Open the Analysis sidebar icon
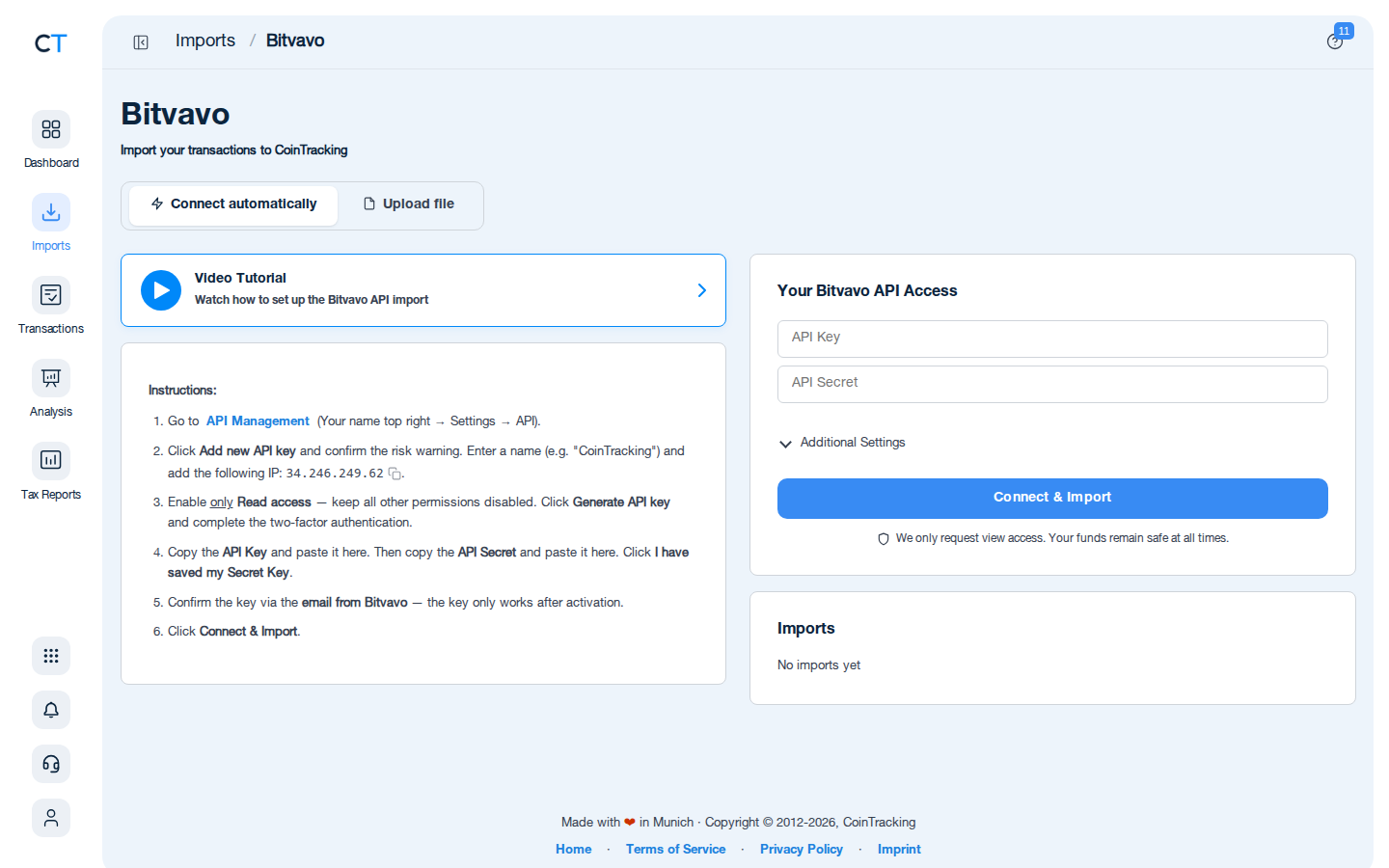The image size is (1389, 868). click(51, 378)
